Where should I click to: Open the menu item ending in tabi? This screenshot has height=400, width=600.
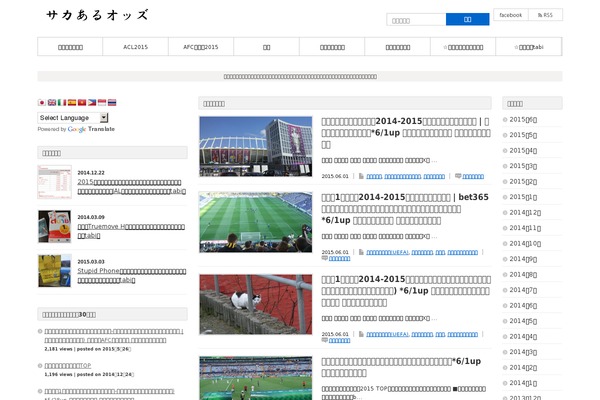point(529,47)
